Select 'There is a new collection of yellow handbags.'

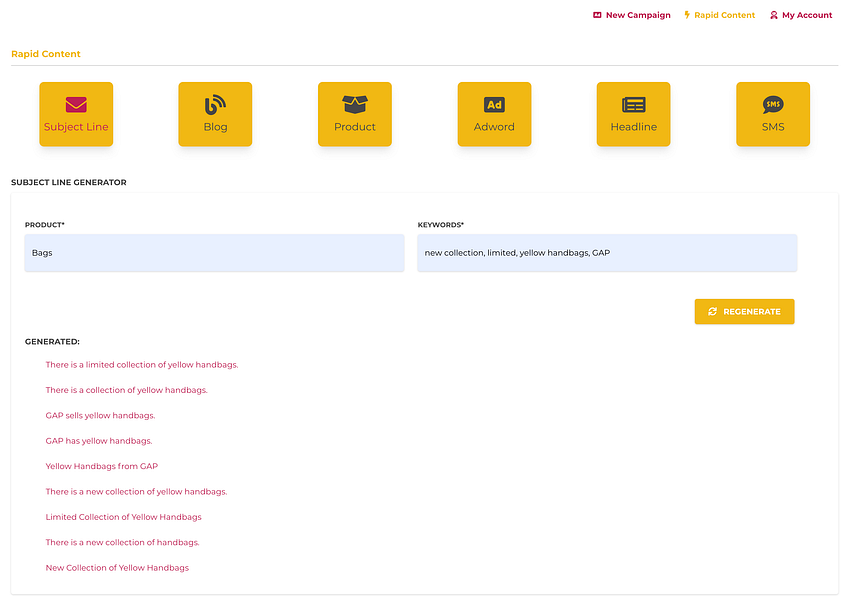(136, 492)
